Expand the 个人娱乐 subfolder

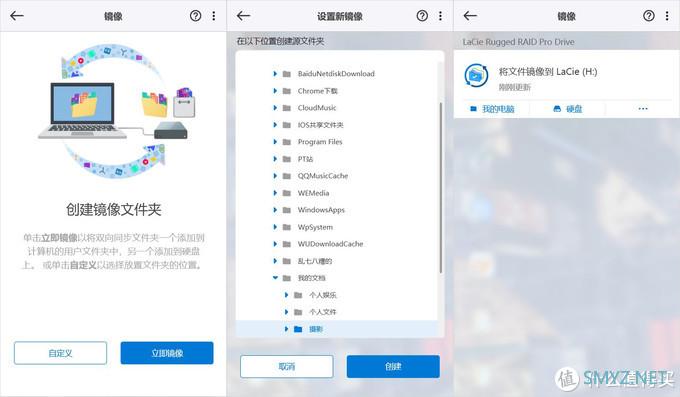point(286,295)
